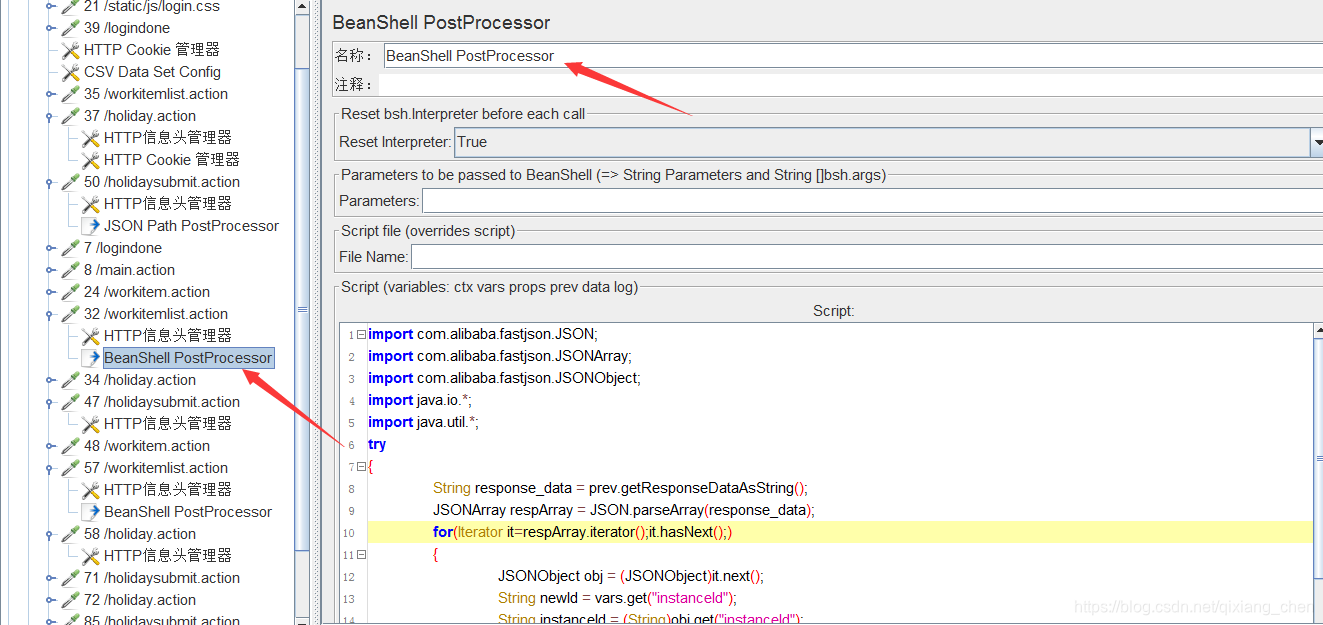
Task: Click sampler icon of 8 /main.action
Action: [x=70, y=270]
